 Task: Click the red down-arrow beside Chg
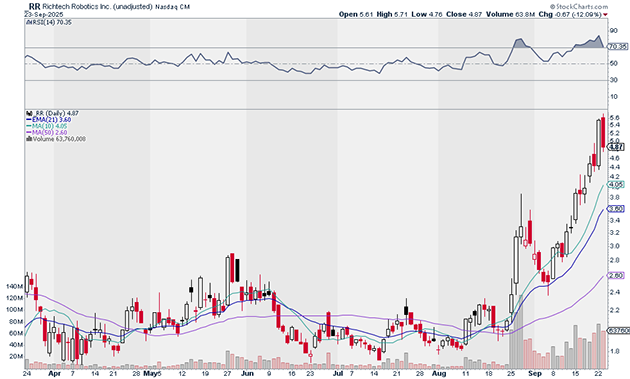pos(605,14)
